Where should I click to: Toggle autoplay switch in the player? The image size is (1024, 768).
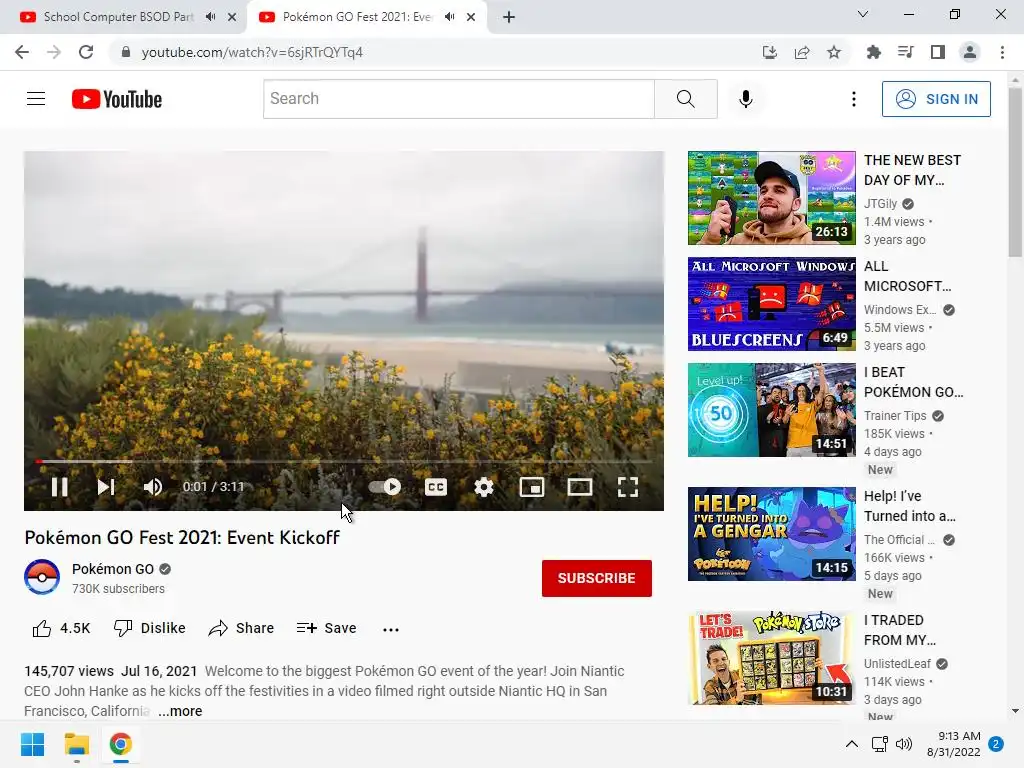[385, 487]
